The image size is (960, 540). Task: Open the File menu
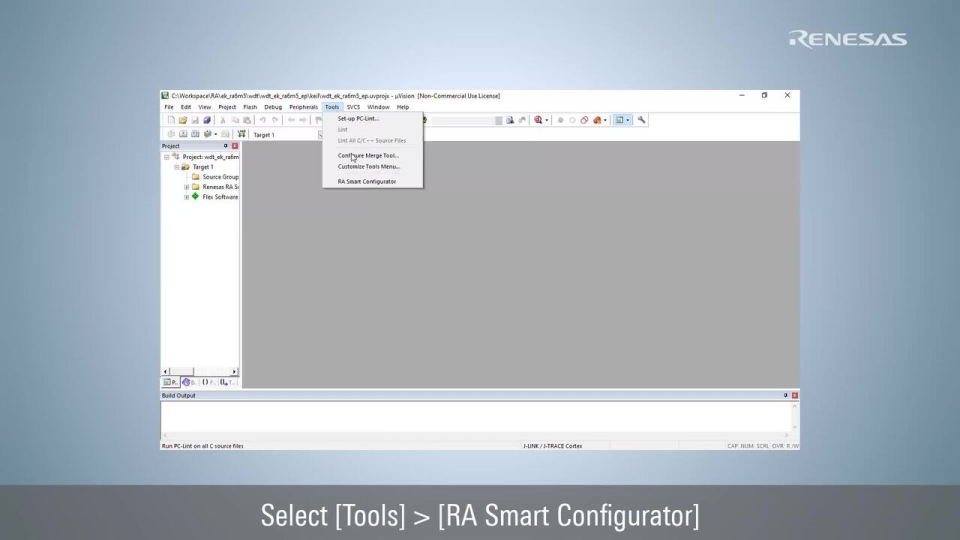tap(169, 107)
